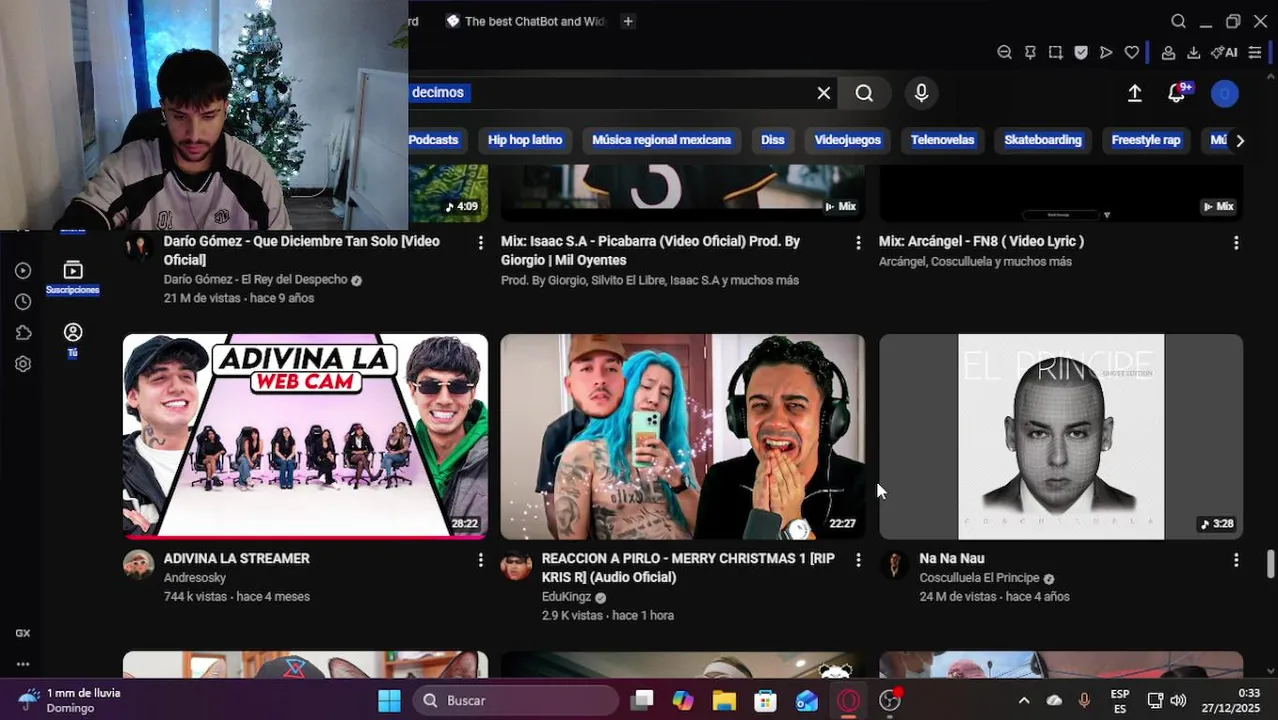This screenshot has height=720, width=1278.
Task: Open options for the Darío Gómez video
Action: click(x=480, y=243)
